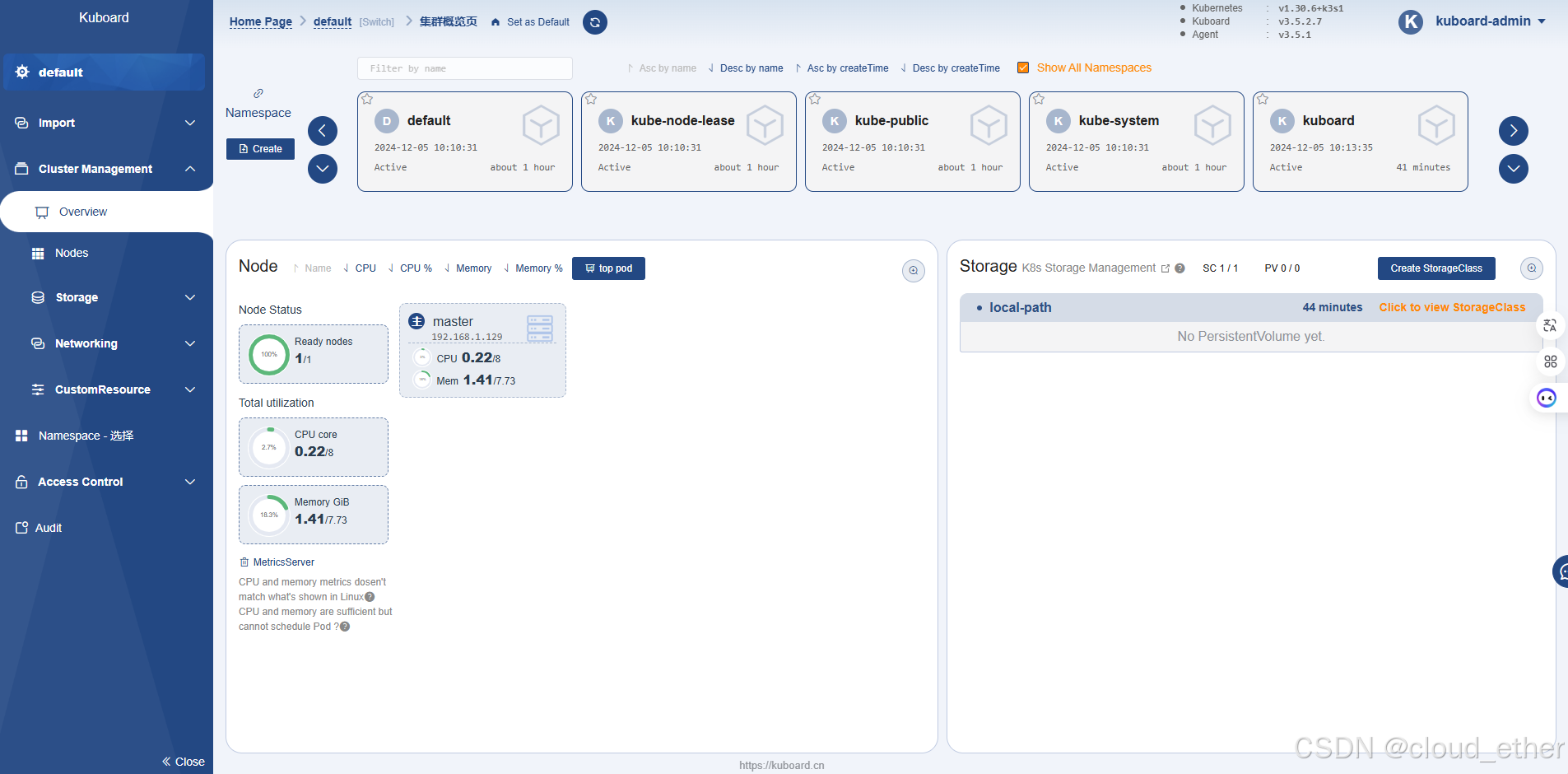
Task: Show next namespaces with right arrow
Action: (1514, 130)
